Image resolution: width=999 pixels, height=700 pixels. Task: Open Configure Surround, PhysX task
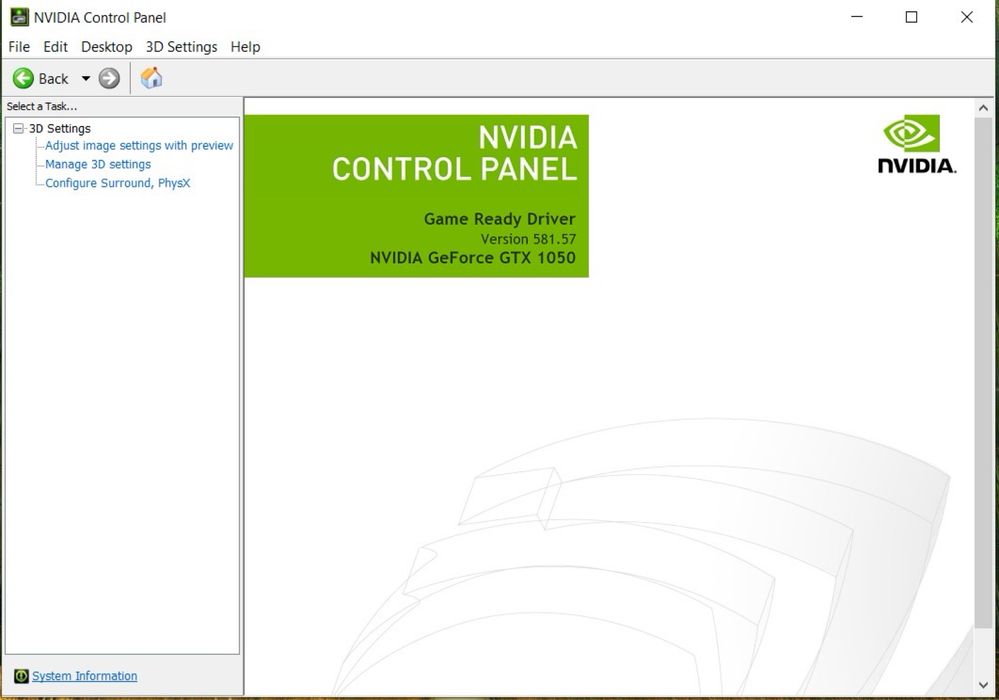[117, 183]
